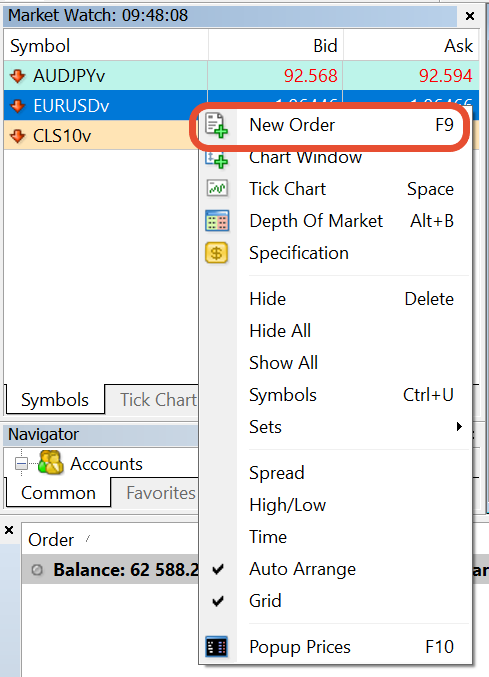
Task: Click the New Order document icon
Action: pyautogui.click(x=217, y=125)
